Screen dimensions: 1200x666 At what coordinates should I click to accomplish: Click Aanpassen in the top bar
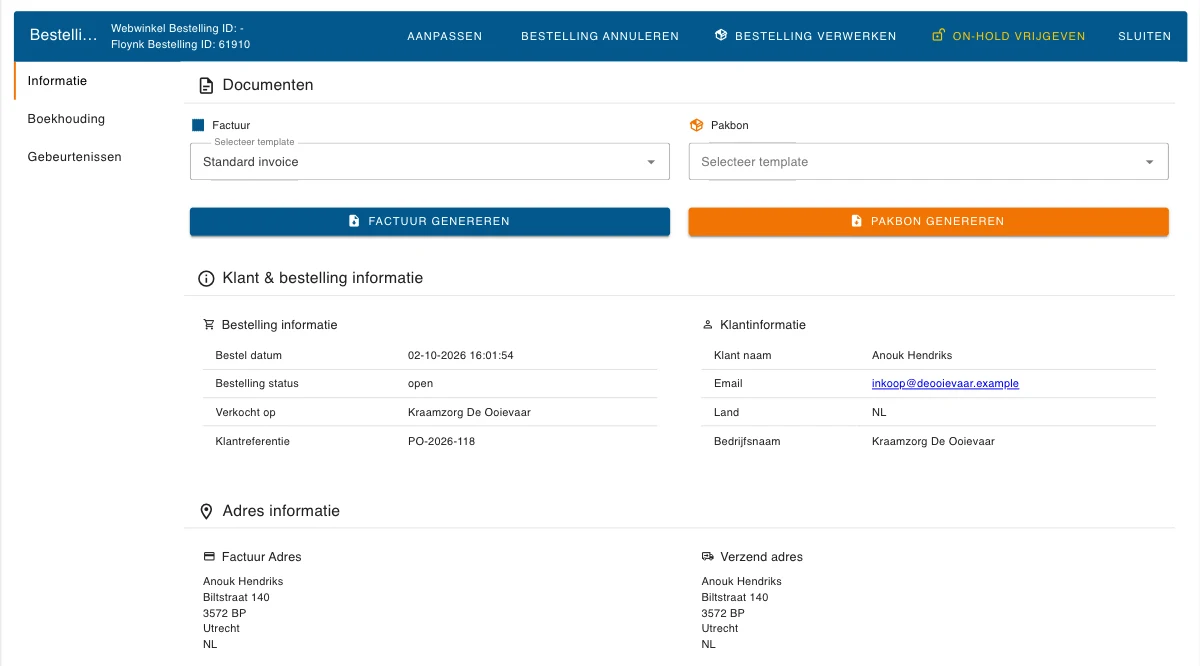point(445,36)
